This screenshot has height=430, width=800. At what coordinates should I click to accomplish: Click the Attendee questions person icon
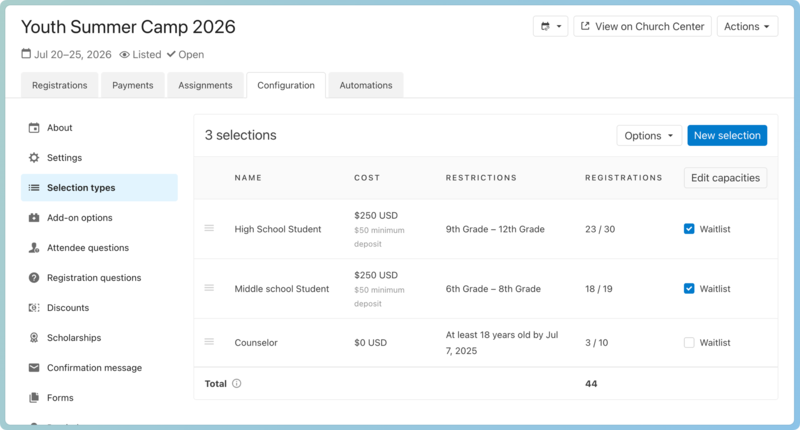(34, 248)
